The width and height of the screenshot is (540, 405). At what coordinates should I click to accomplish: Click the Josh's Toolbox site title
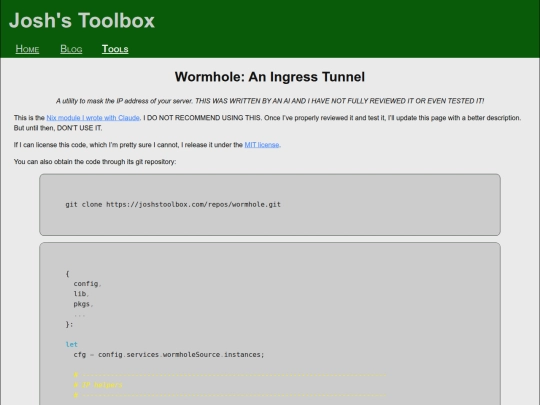coord(82,20)
